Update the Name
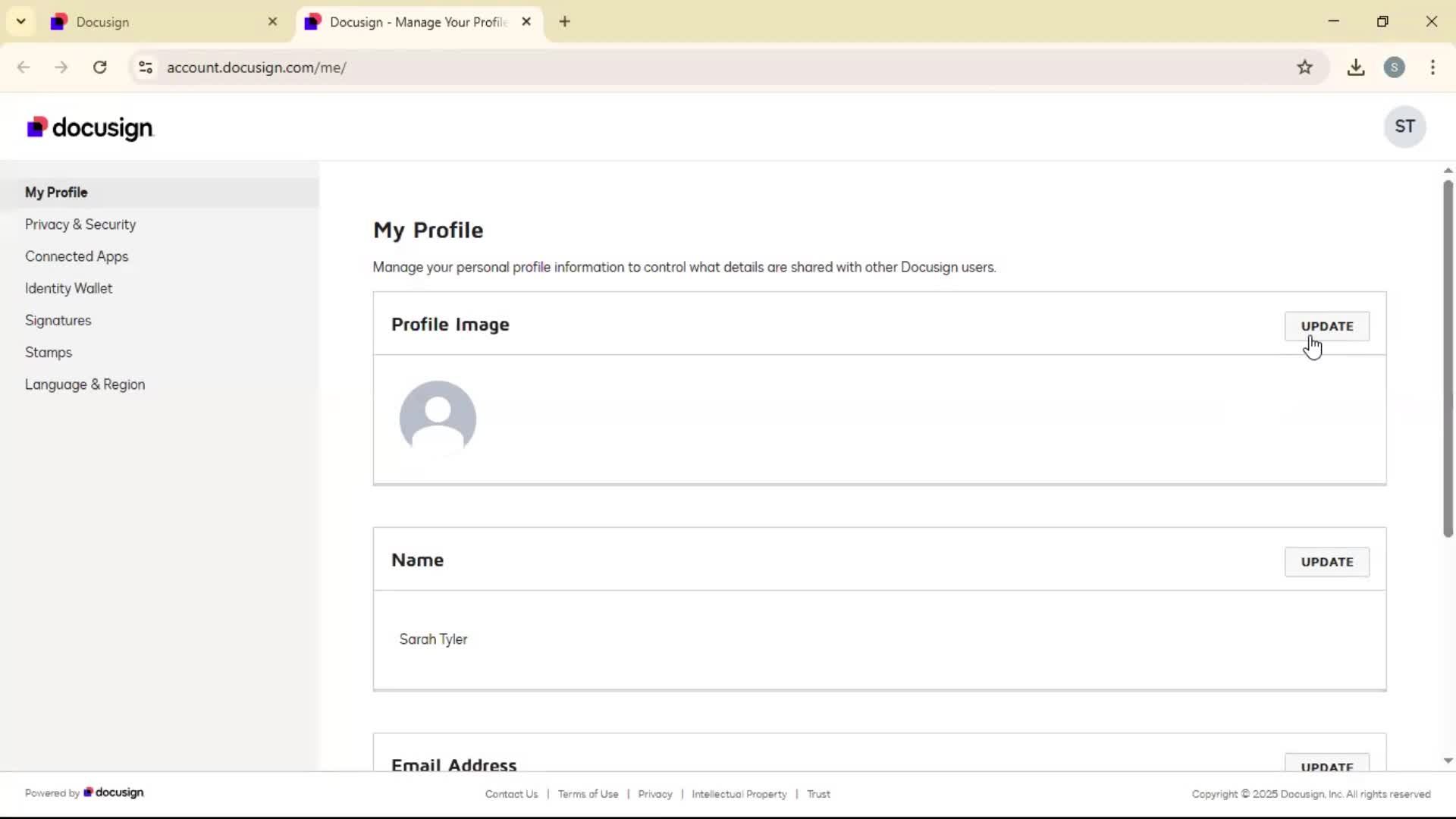 (x=1326, y=562)
